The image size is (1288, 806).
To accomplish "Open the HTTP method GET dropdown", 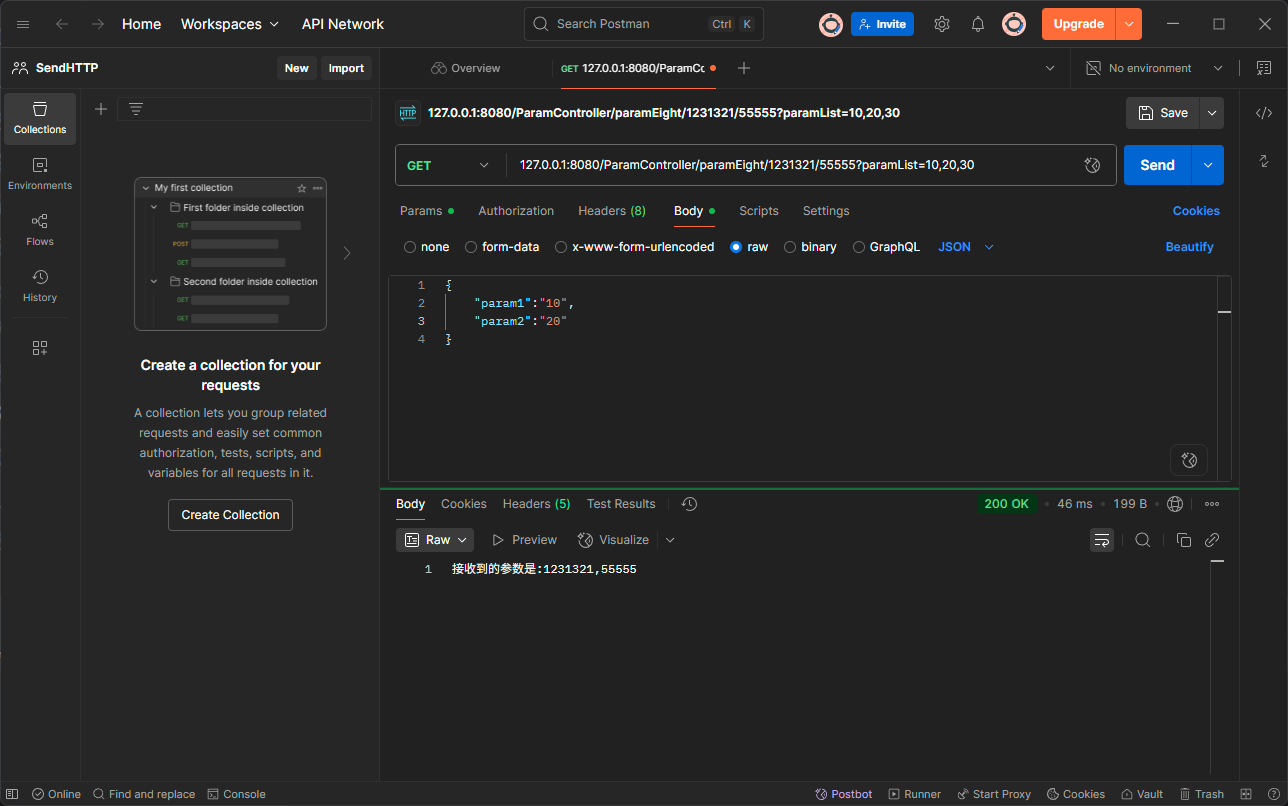I will (x=449, y=165).
